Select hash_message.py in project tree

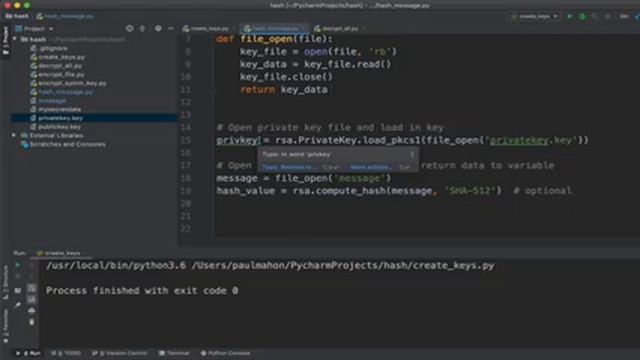(x=65, y=92)
